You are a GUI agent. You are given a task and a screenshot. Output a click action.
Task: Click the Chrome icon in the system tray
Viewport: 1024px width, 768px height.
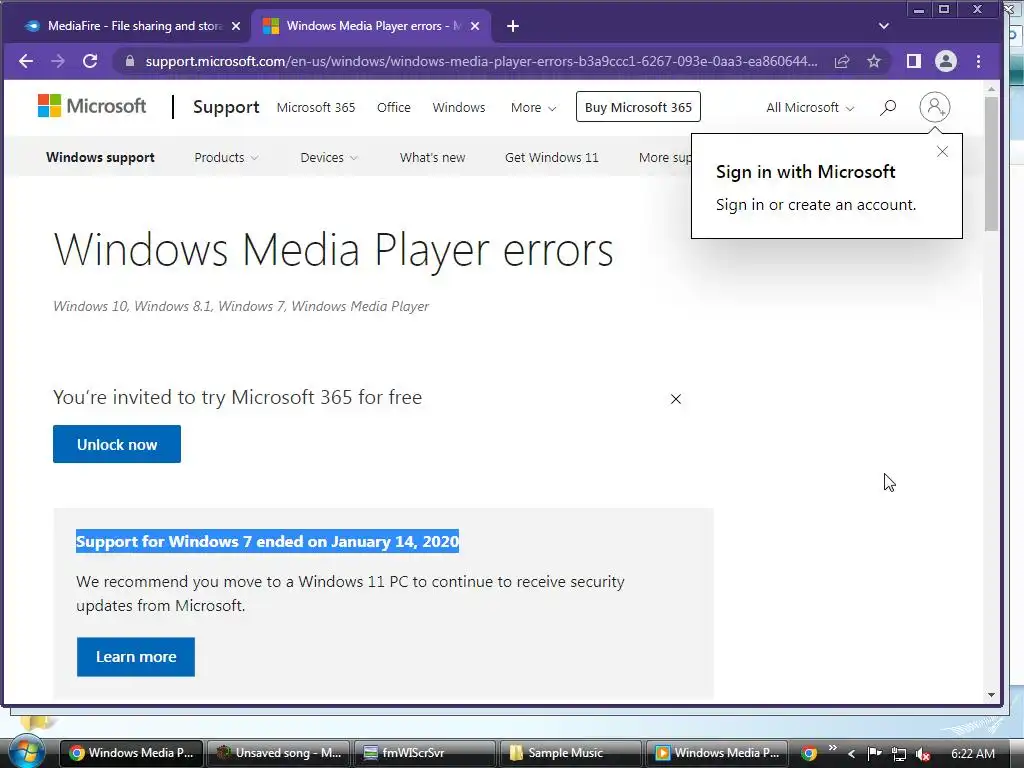[809, 754]
